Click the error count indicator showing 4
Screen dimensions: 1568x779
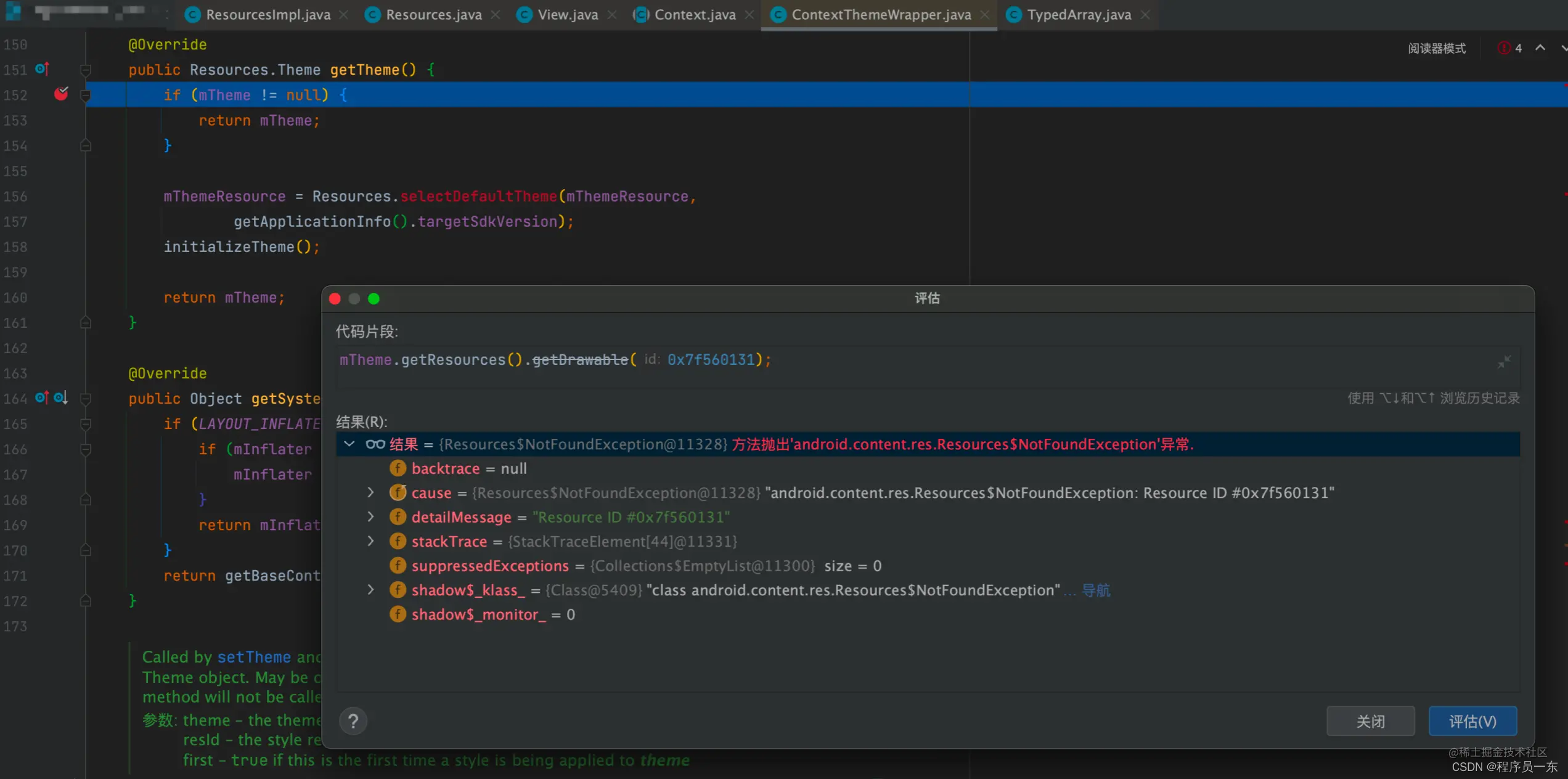[1510, 48]
